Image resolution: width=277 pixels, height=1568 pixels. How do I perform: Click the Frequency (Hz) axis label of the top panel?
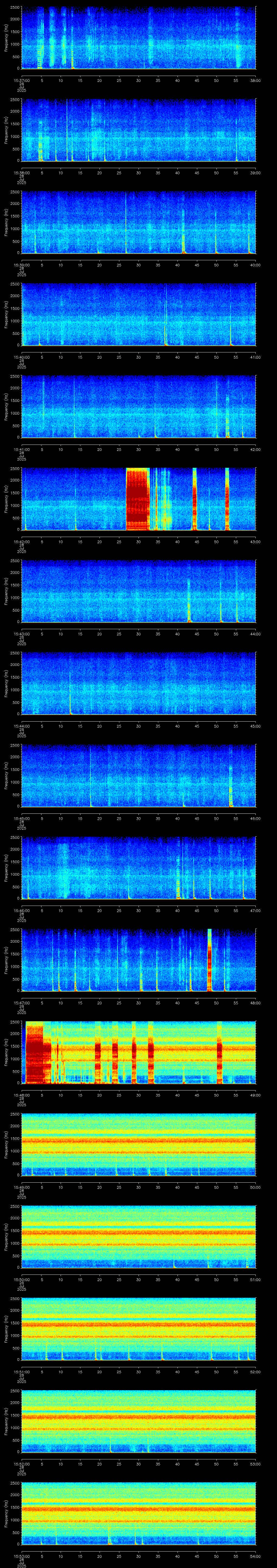coord(6,38)
